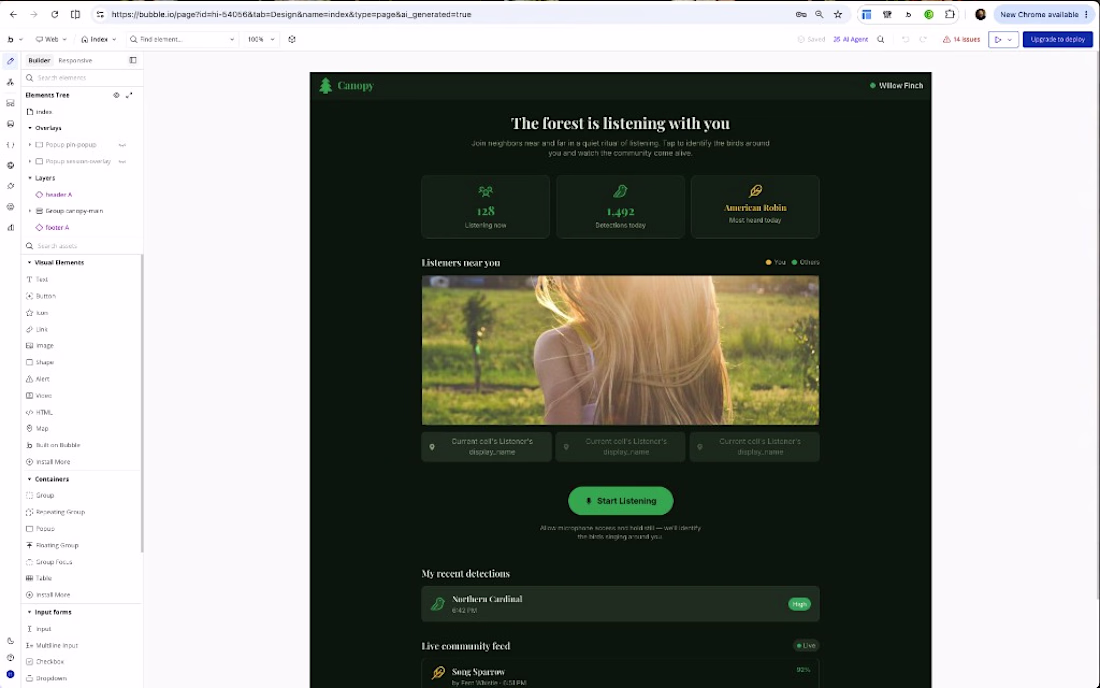Click the Bubble logo menu
1100x688 pixels.
[14, 39]
